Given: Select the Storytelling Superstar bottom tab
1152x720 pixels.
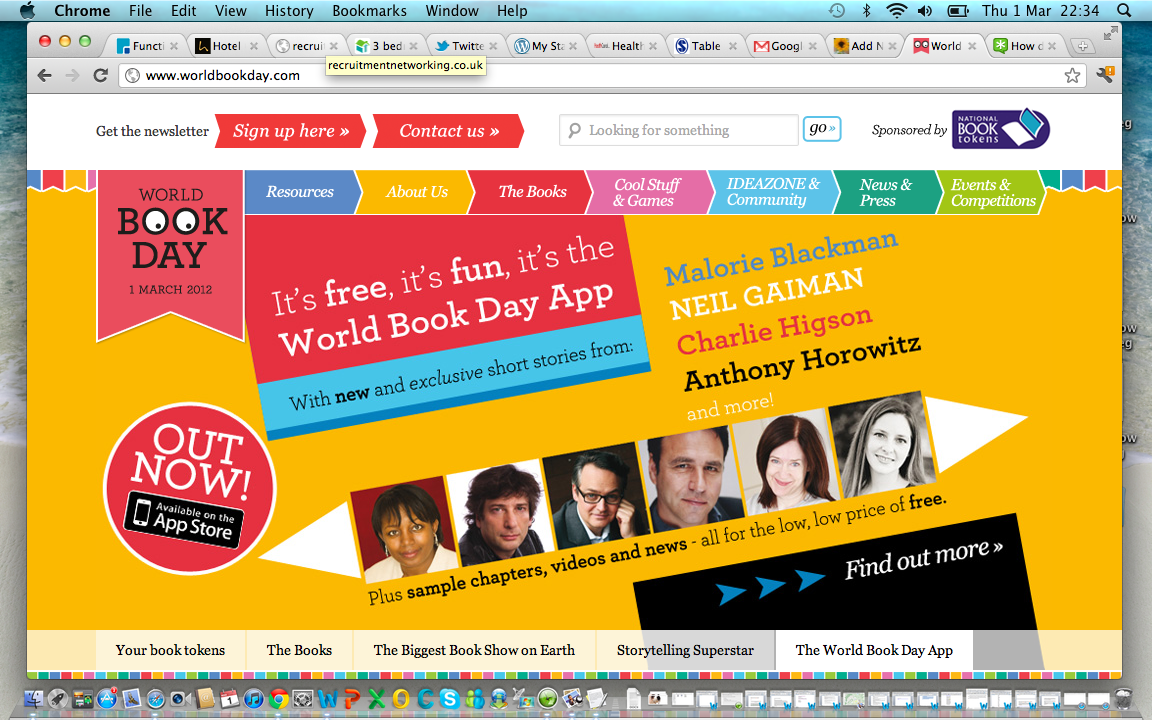Looking at the screenshot, I should [685, 650].
